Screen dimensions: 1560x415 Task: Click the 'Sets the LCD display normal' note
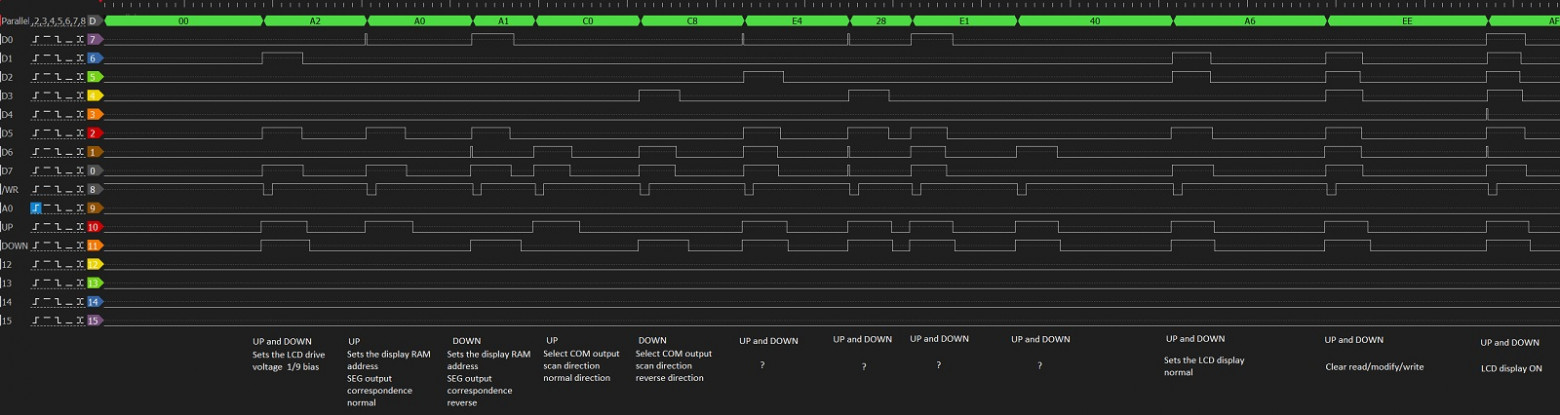coord(1204,366)
